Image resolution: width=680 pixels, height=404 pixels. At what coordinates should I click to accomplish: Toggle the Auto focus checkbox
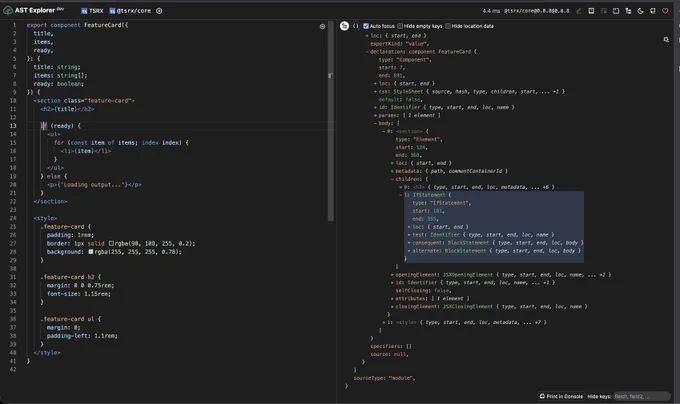tap(366, 26)
